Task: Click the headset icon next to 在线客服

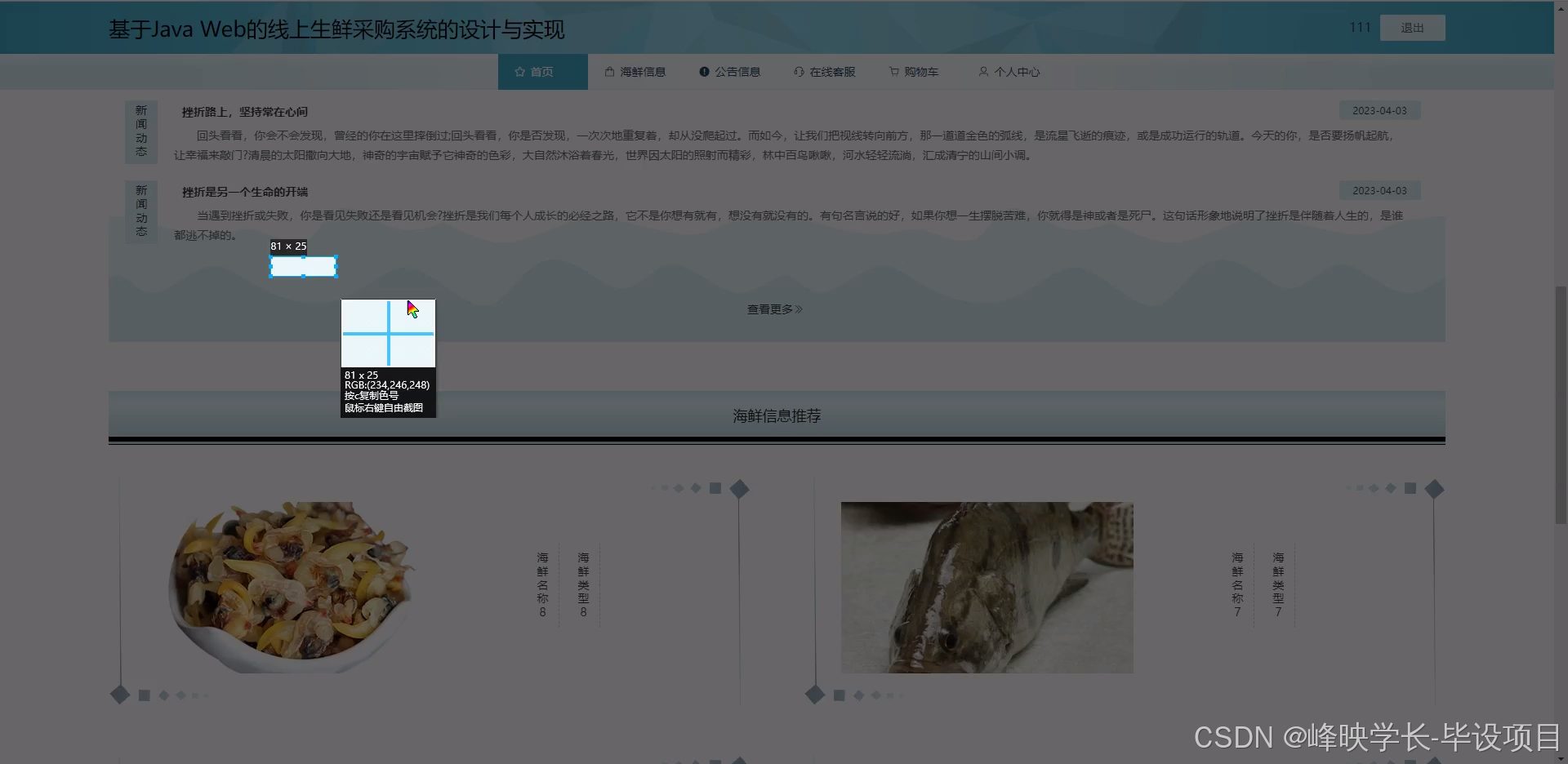Action: (799, 72)
